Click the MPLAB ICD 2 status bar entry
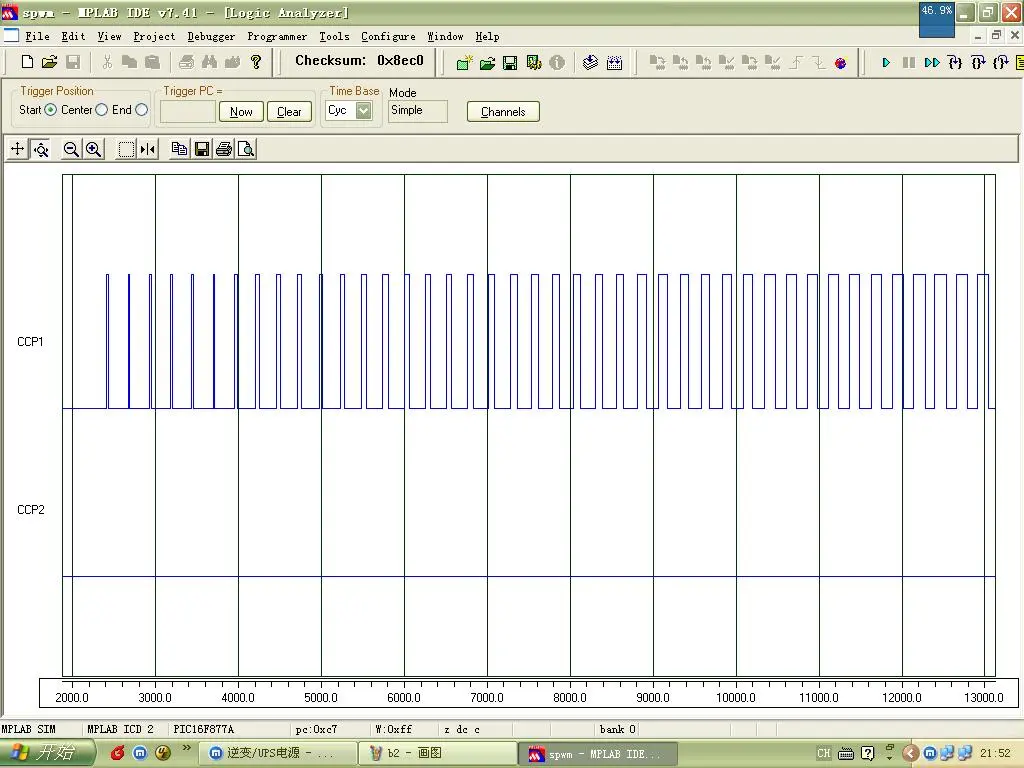The height and width of the screenshot is (768, 1024). pos(120,729)
